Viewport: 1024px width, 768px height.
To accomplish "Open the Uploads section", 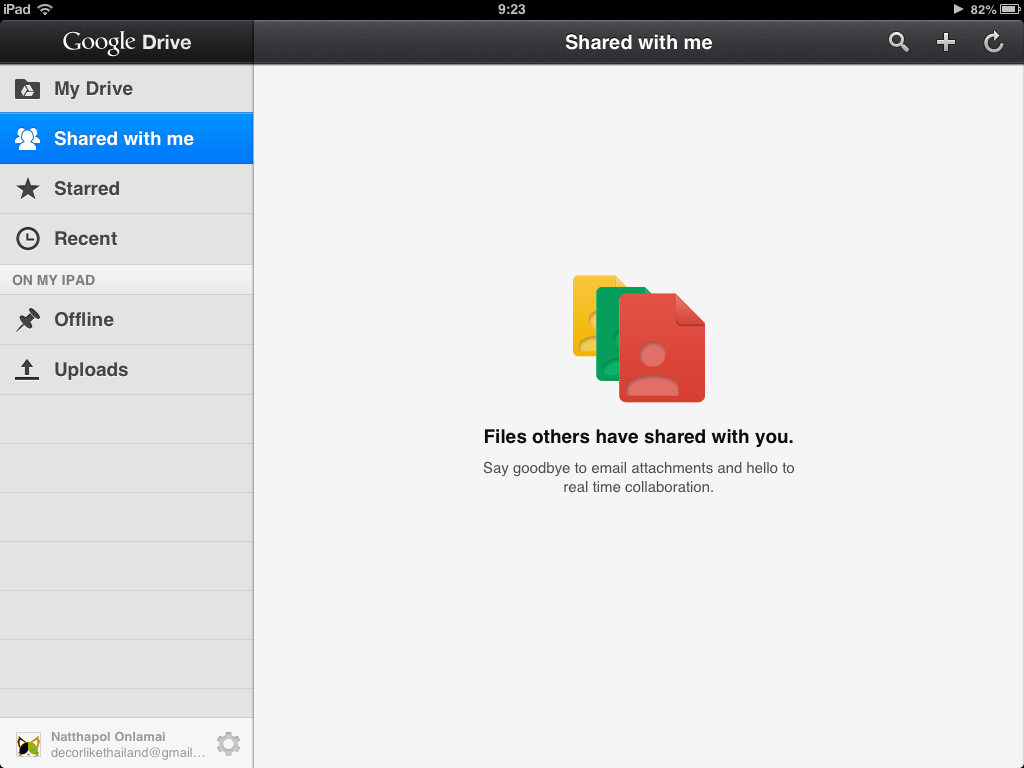I will [x=127, y=370].
